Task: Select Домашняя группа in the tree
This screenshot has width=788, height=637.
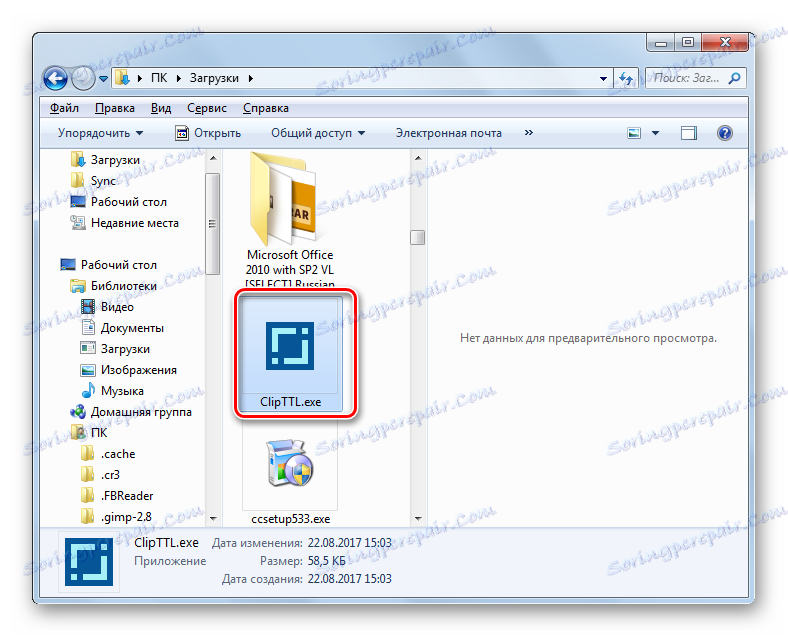Action: (141, 412)
